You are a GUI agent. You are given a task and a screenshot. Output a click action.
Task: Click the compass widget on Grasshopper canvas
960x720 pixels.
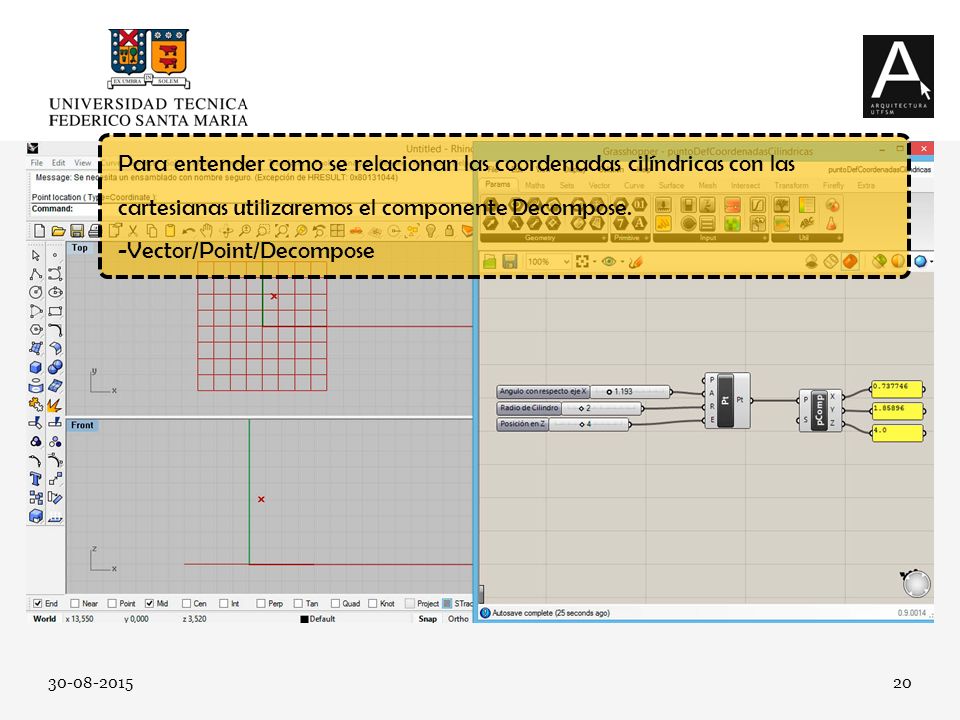pos(916,583)
